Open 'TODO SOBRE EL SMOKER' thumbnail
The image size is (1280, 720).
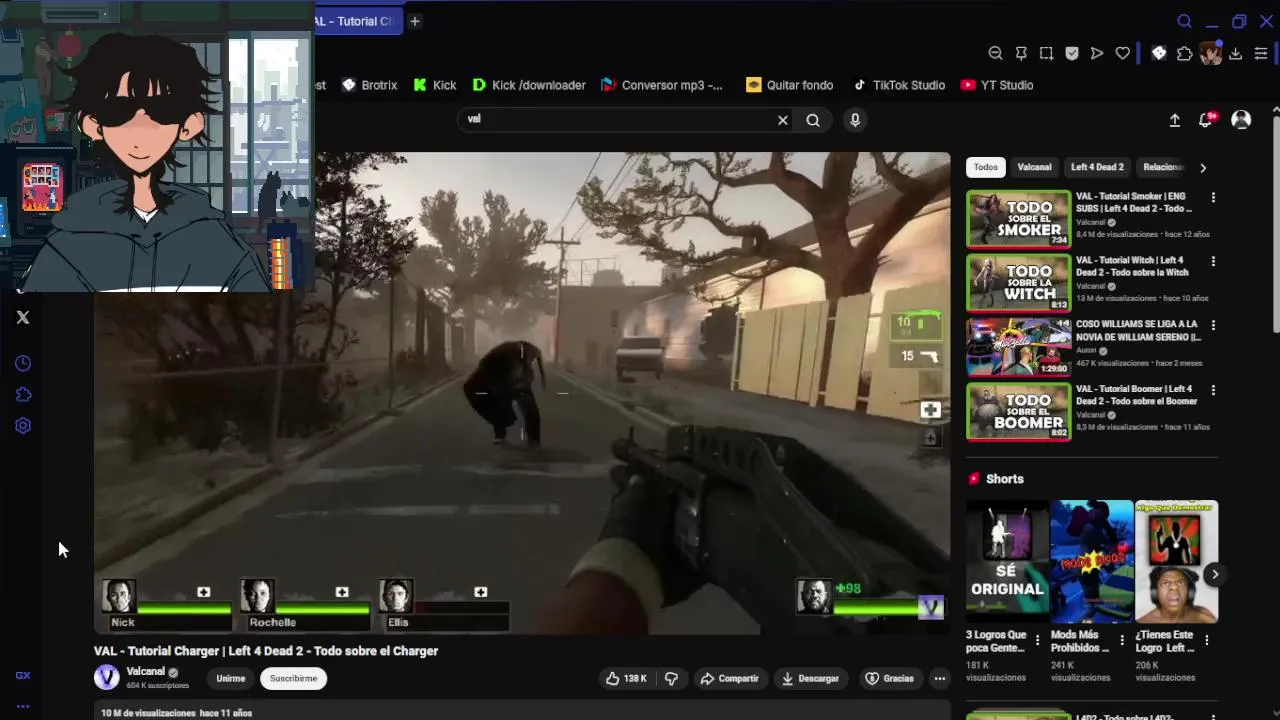click(x=1018, y=219)
